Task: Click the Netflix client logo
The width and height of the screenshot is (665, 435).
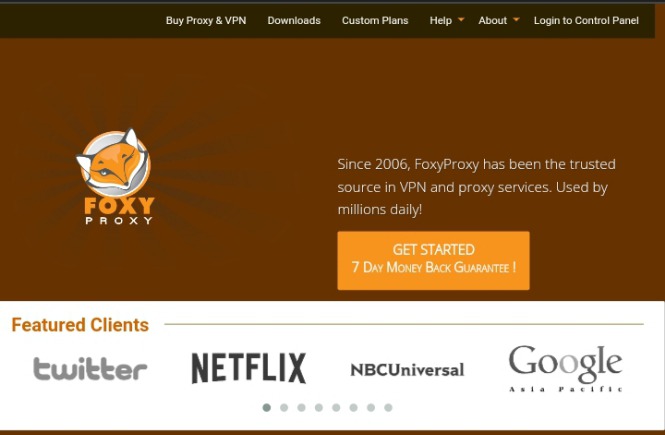Action: click(249, 368)
